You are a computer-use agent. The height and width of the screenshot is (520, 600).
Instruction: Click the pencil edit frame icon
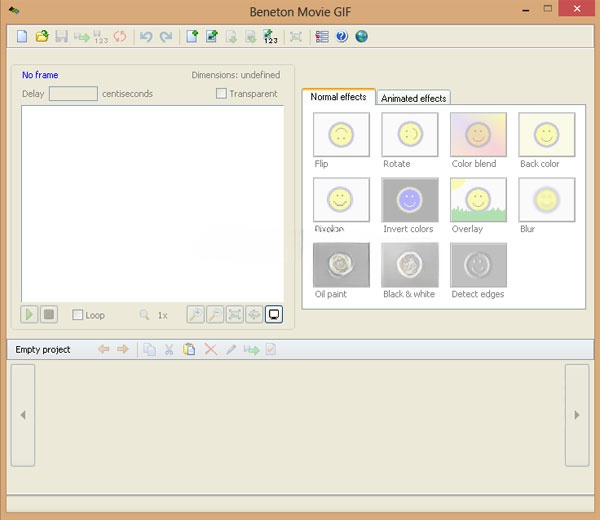pos(231,349)
